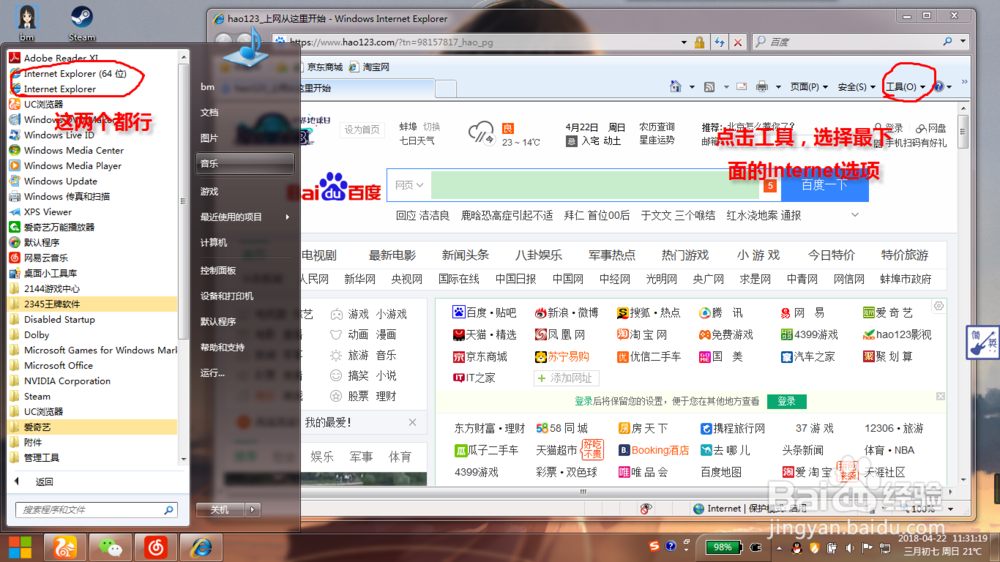This screenshot has width=1000, height=562.
Task: Open the 页面(P) menu dropdown
Action: point(809,87)
